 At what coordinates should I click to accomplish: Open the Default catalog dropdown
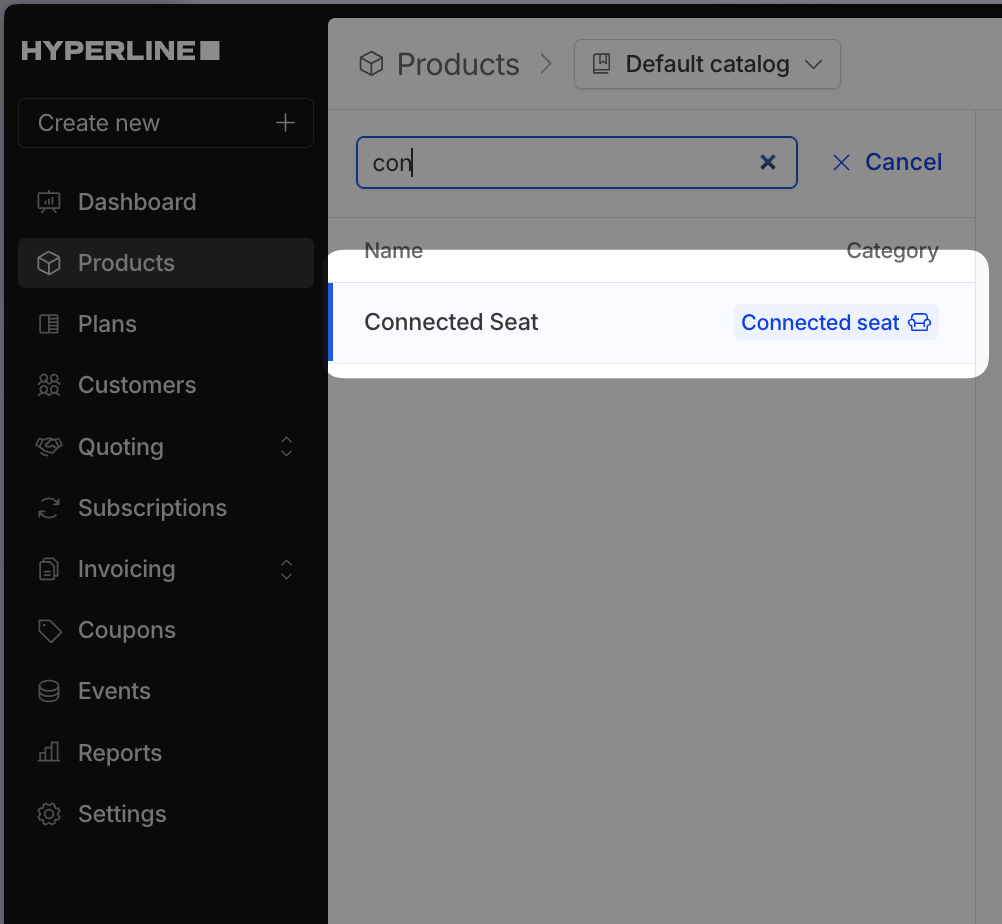pyautogui.click(x=707, y=64)
